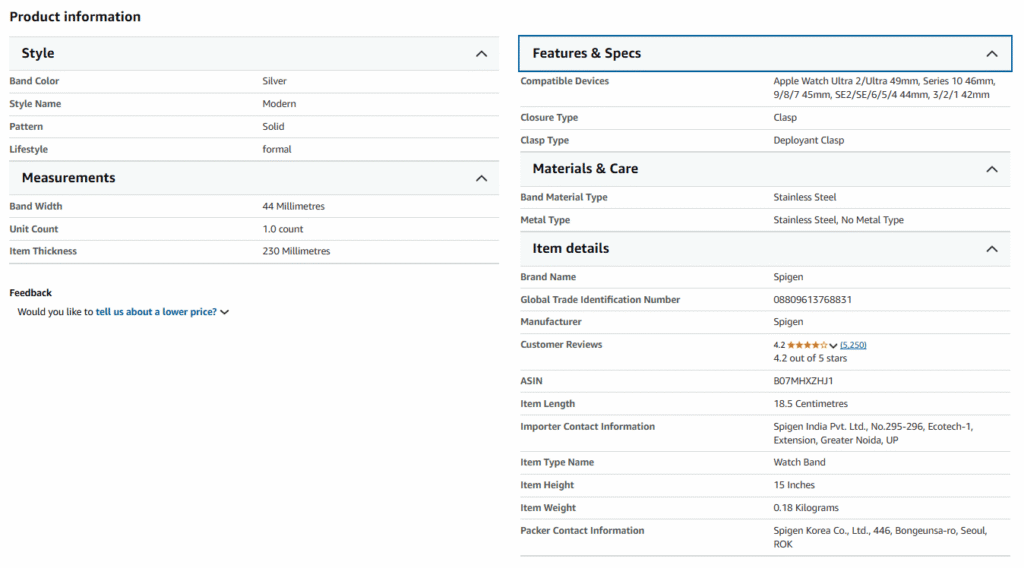Click the Manufacturer value 'Spigen'

(788, 322)
